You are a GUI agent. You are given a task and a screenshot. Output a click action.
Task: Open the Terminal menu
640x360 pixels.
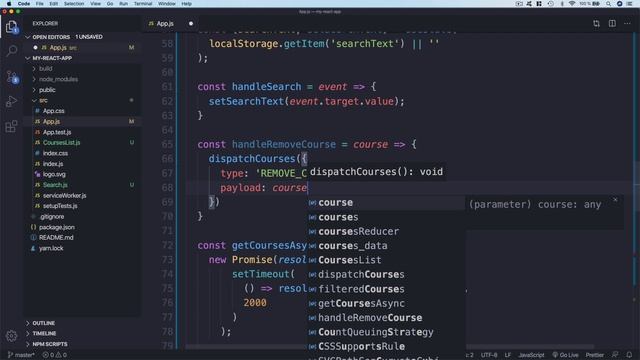point(143,4)
